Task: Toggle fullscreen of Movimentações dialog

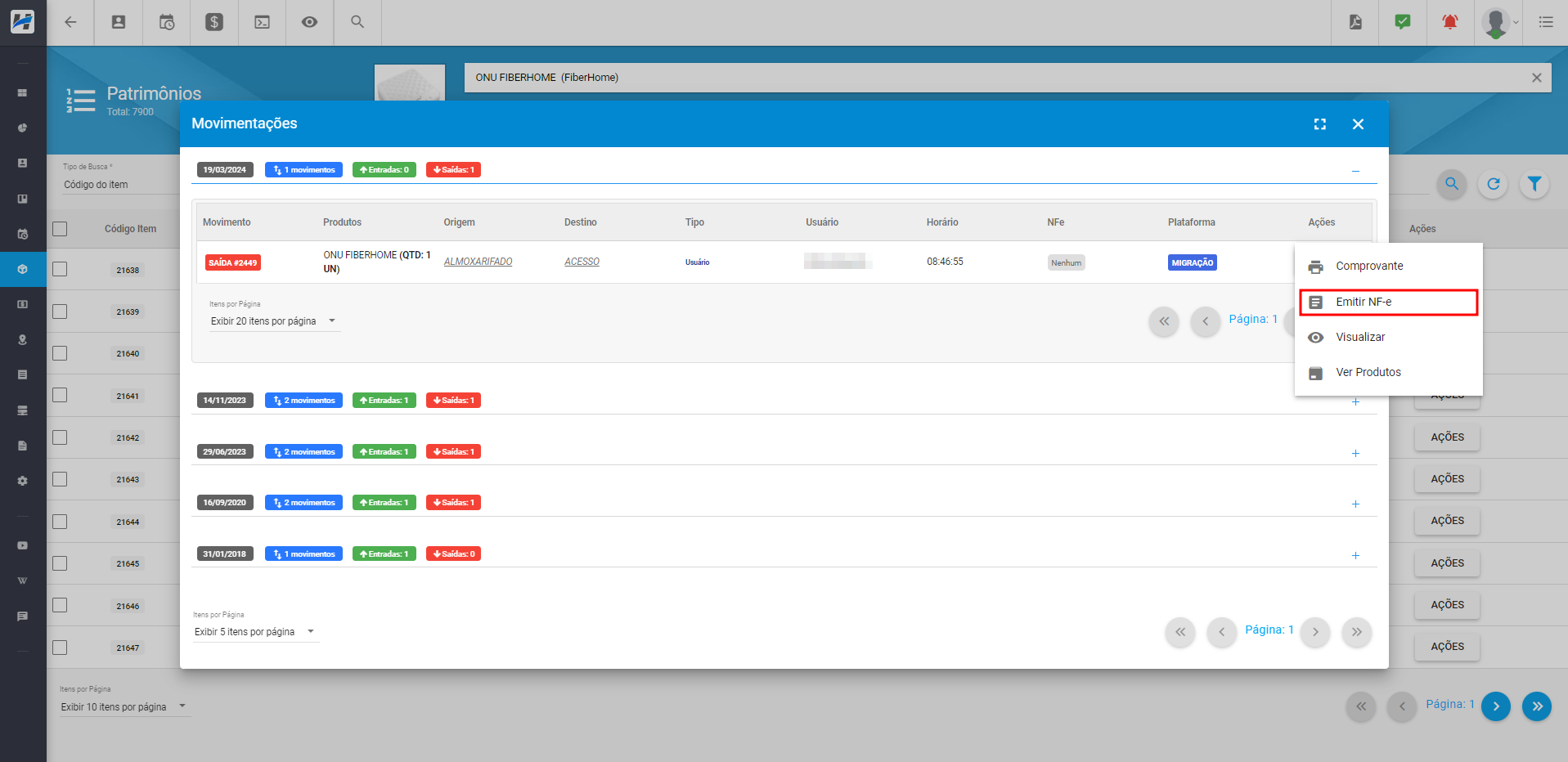Action: click(x=1320, y=124)
